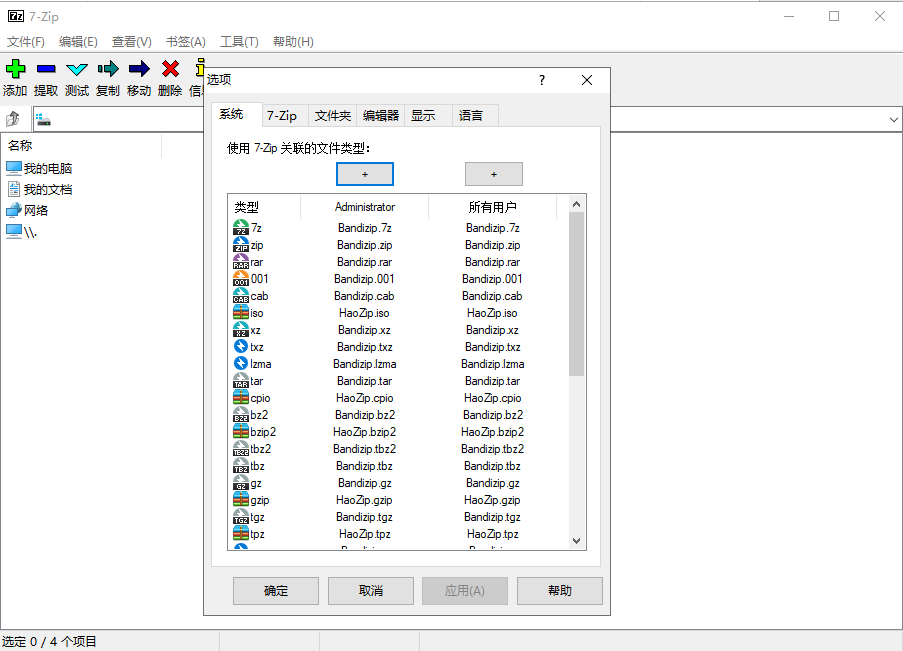Switch to the 编辑器 tab
This screenshot has height=651, width=903.
(381, 116)
